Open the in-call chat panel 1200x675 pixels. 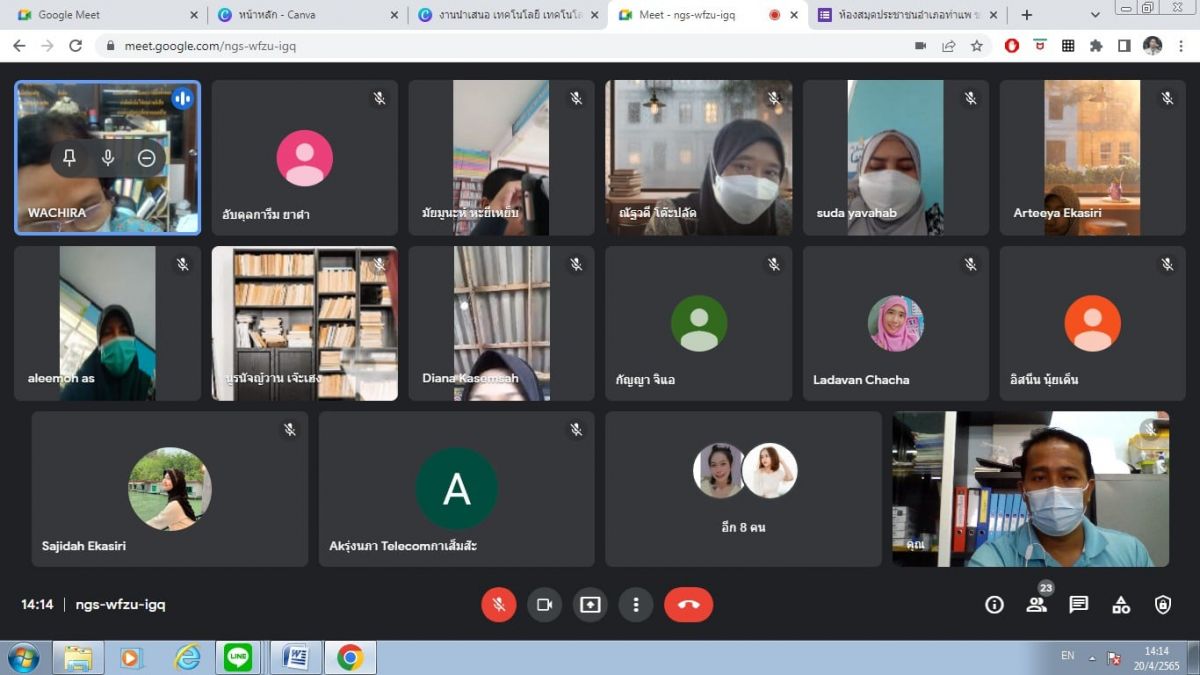point(1078,605)
